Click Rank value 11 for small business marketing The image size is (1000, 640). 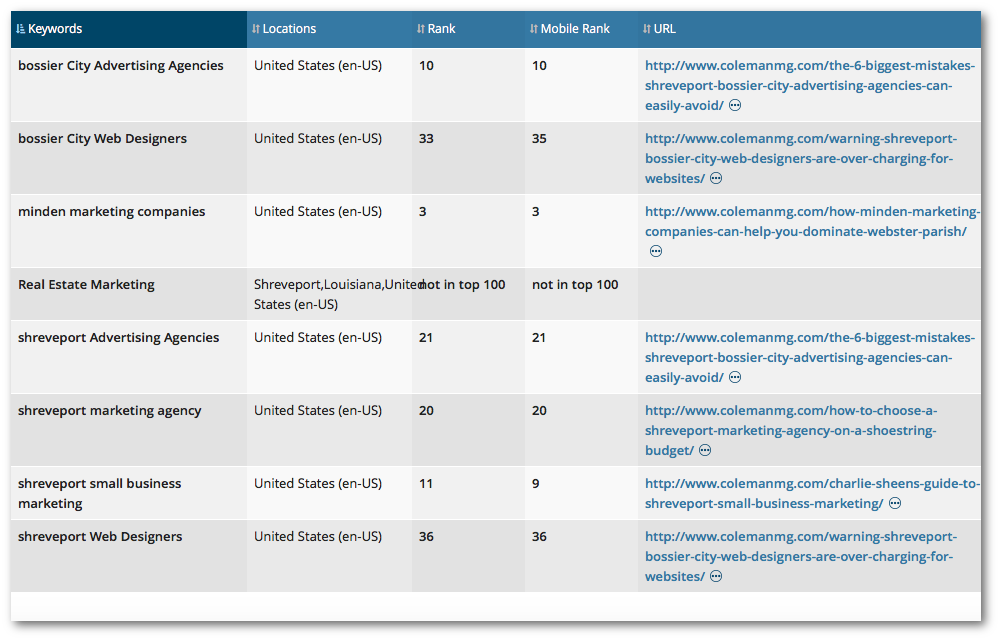426,484
